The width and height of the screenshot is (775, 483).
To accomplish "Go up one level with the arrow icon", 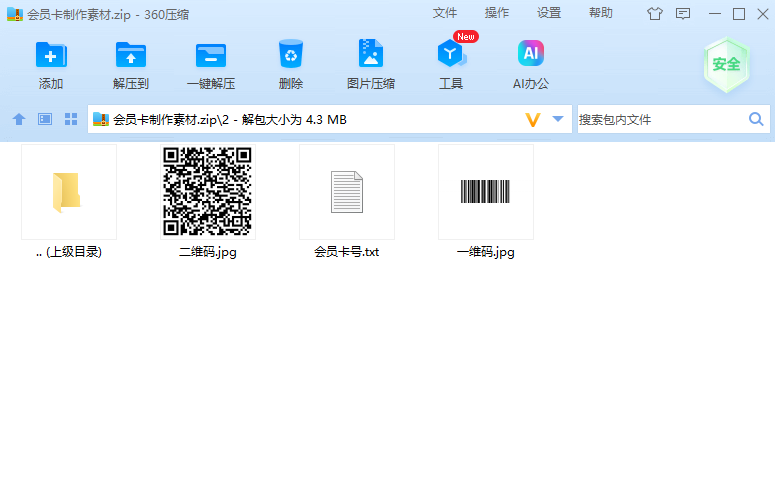I will tap(19, 119).
